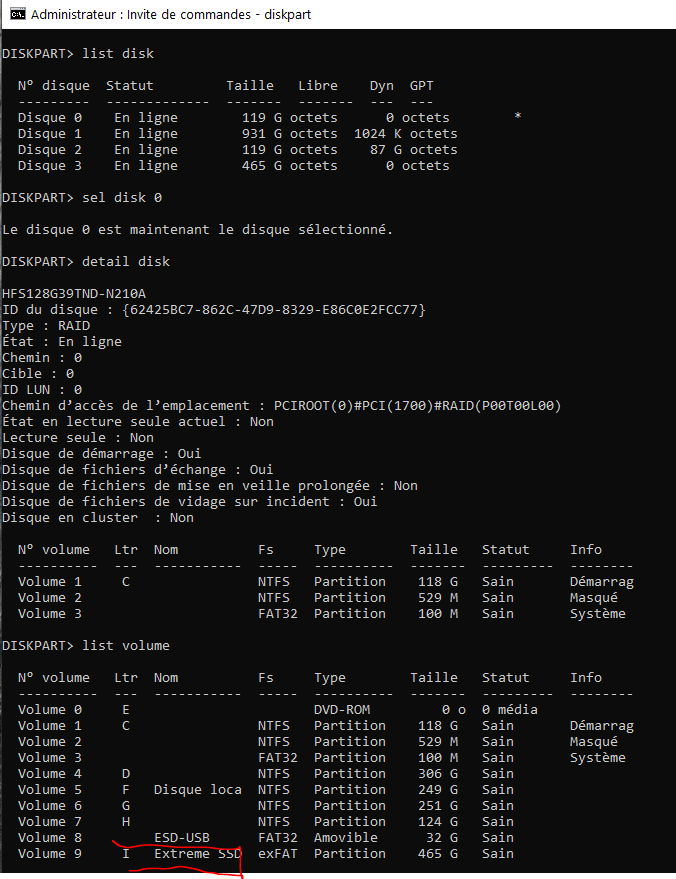This screenshot has width=676, height=879.
Task: Click the 'Chemin d'accès de l'emplacement' line
Action: 282,406
